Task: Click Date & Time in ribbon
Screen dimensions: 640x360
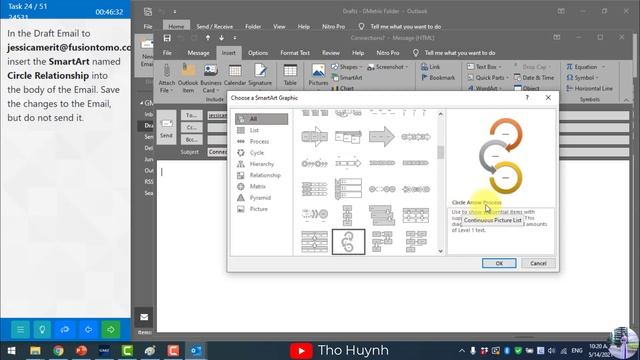Action: coord(534,78)
